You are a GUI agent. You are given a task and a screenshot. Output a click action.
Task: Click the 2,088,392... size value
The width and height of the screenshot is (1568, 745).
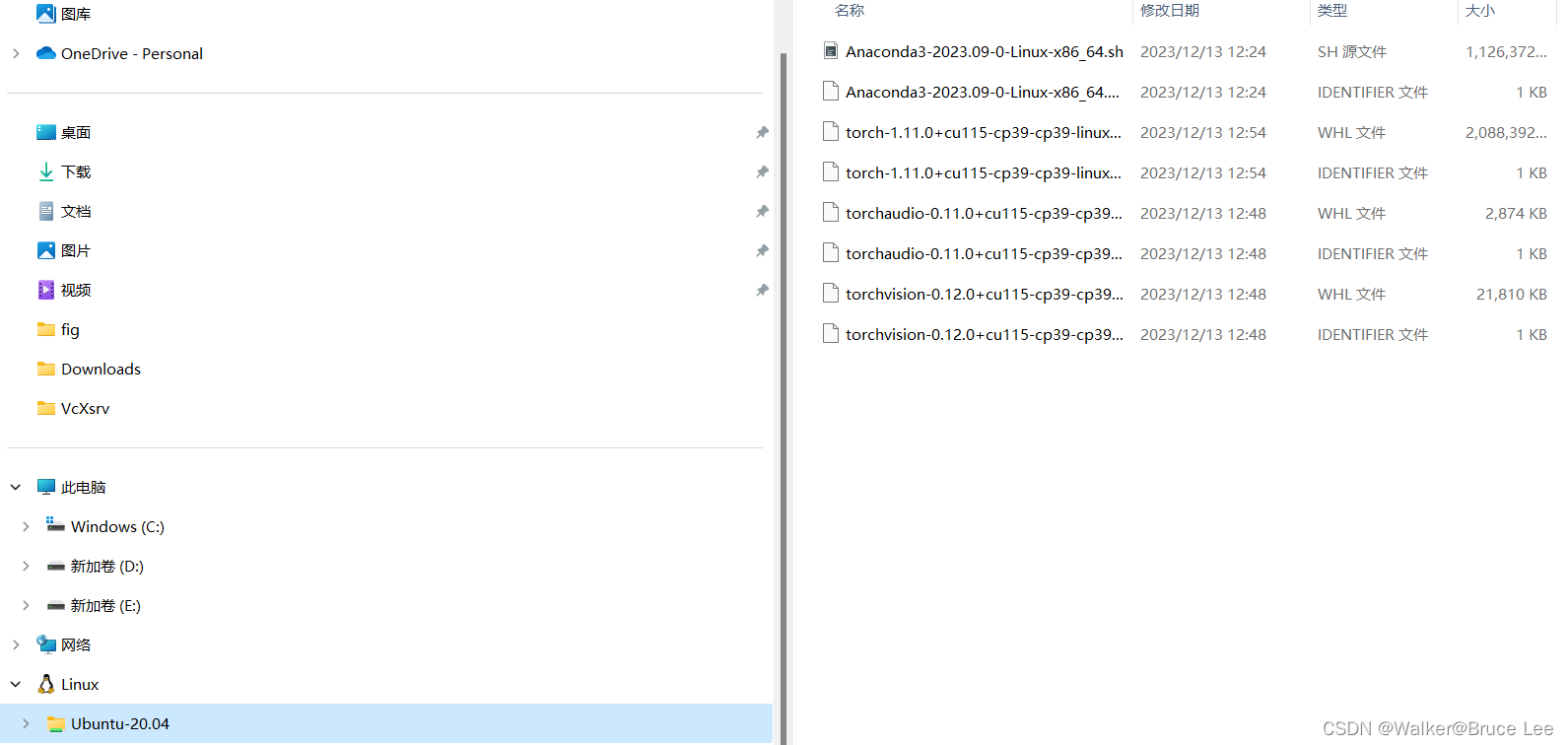tap(1506, 132)
